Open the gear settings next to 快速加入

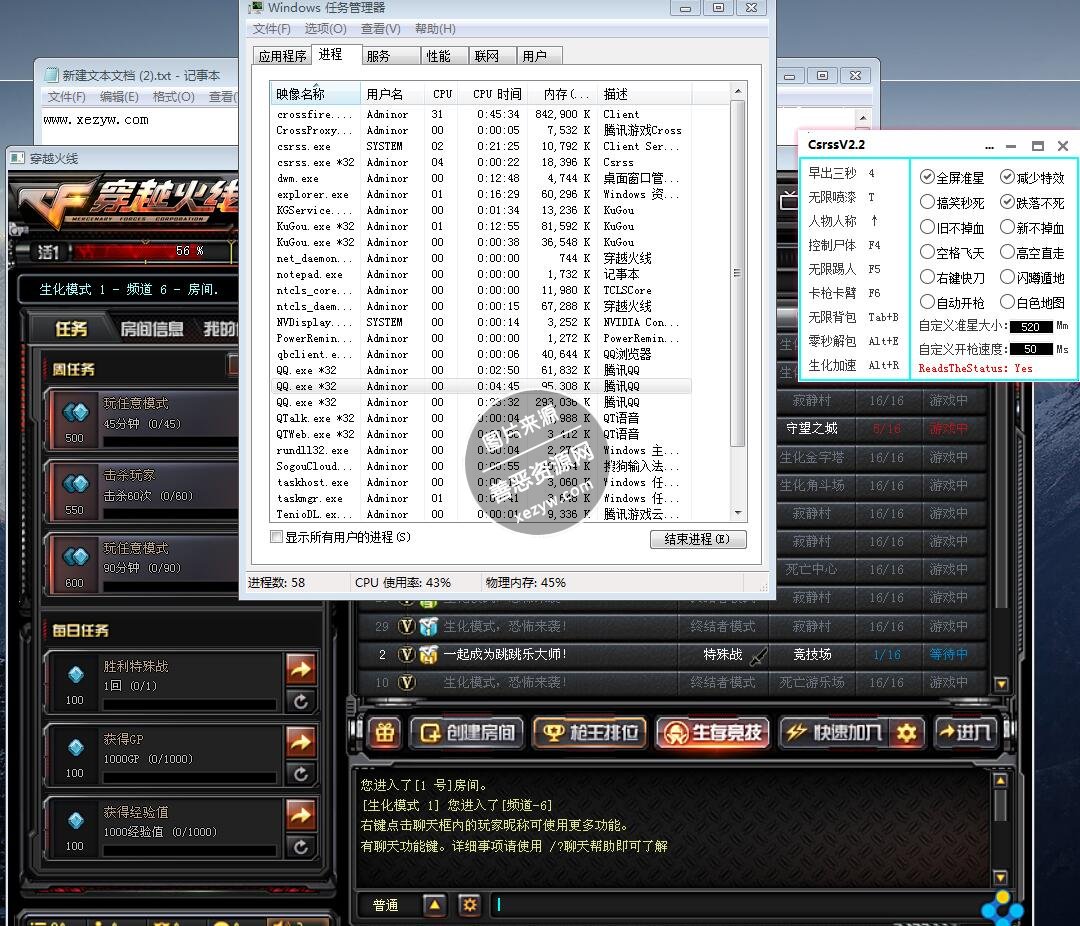906,732
